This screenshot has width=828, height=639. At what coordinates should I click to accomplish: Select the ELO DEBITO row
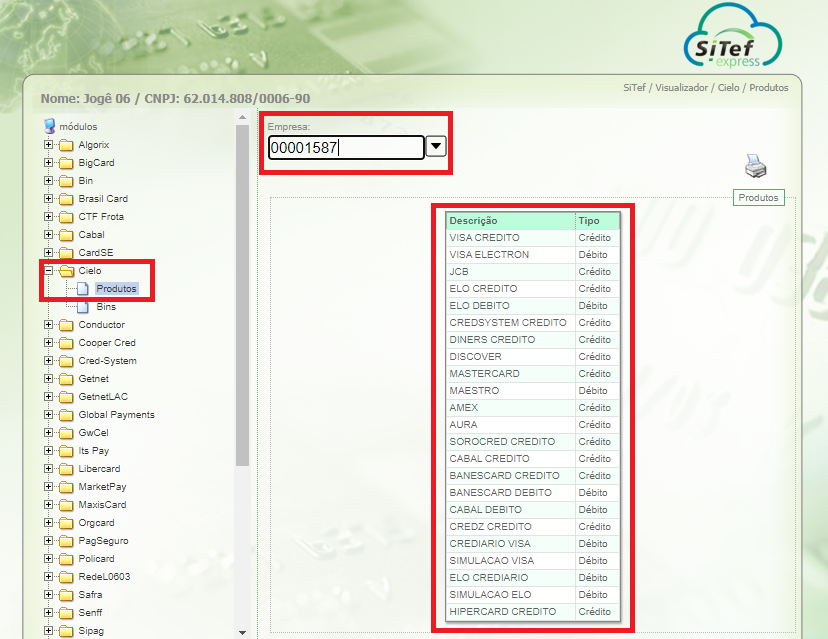pyautogui.click(x=533, y=306)
